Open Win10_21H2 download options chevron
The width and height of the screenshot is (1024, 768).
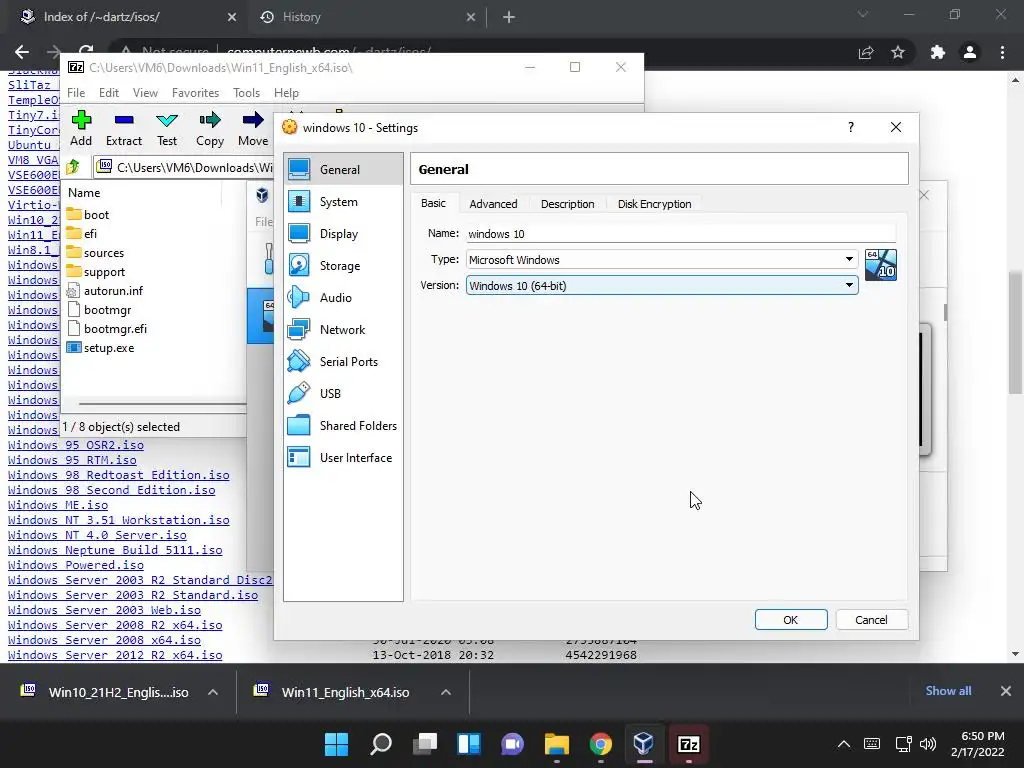(x=213, y=692)
